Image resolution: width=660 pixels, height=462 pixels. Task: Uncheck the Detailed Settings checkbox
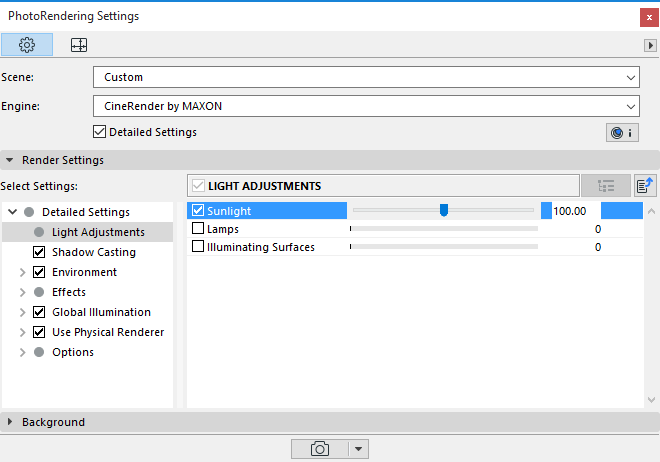(x=99, y=132)
